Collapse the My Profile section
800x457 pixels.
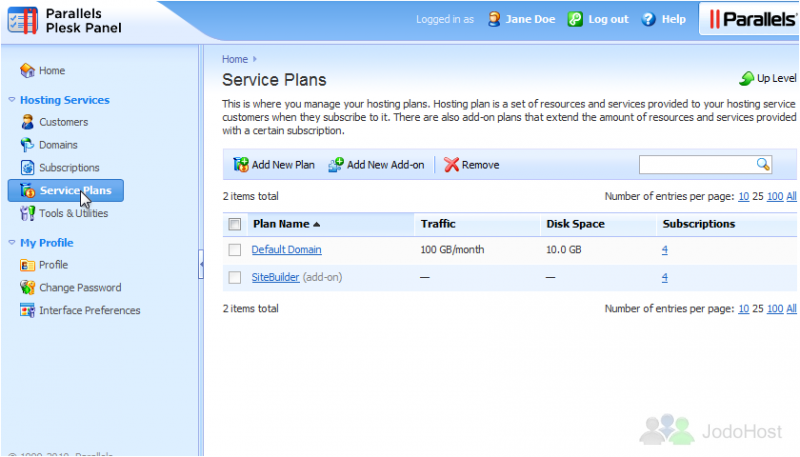pos(12,243)
